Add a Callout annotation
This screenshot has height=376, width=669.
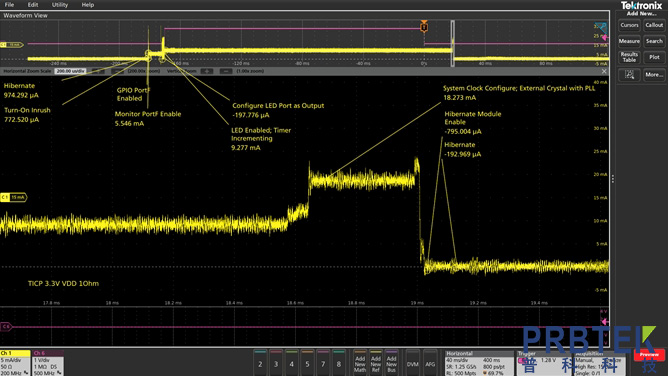tap(654, 26)
